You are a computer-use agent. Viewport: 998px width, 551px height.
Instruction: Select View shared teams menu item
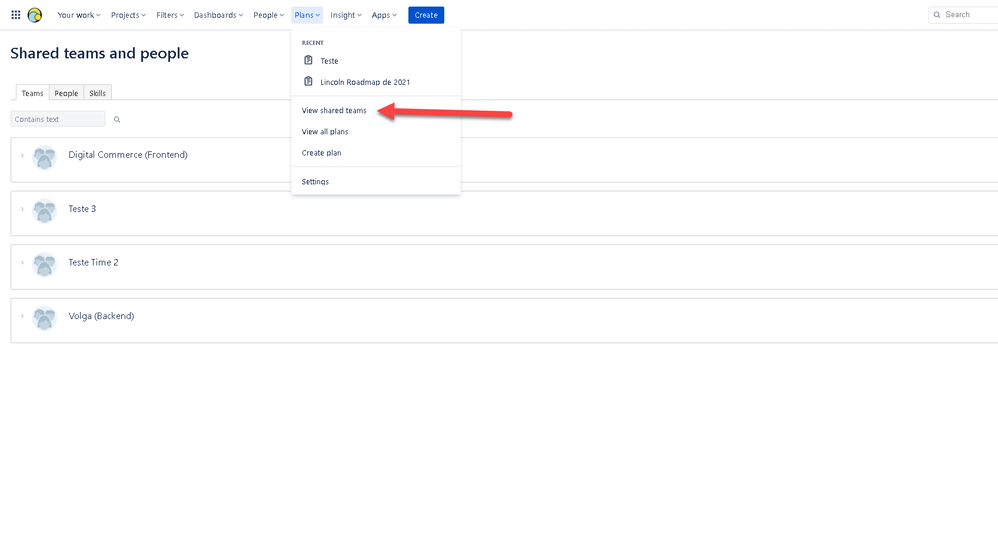pos(376,111)
